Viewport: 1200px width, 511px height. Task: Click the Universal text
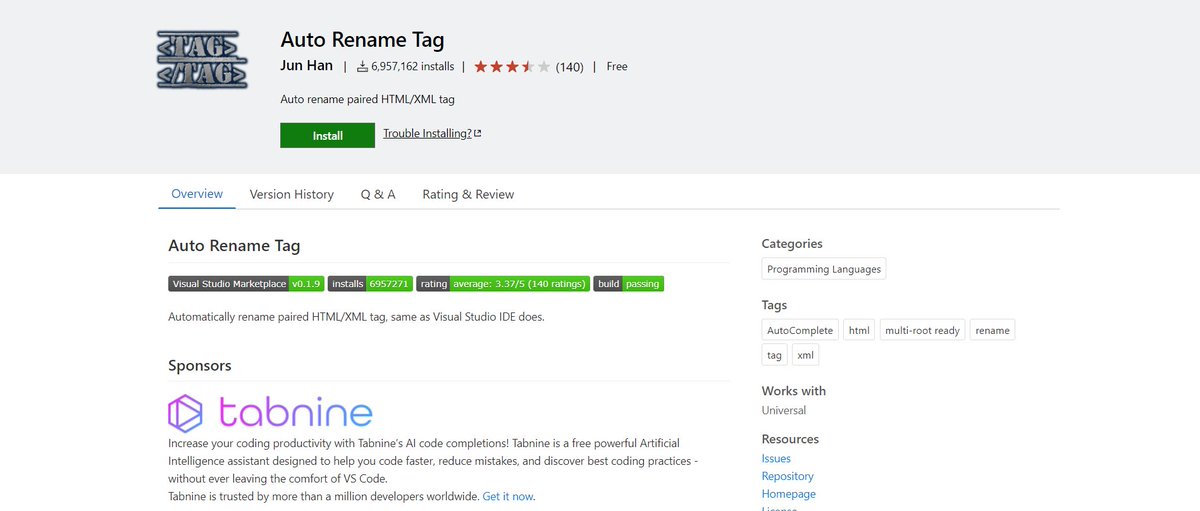tap(784, 410)
